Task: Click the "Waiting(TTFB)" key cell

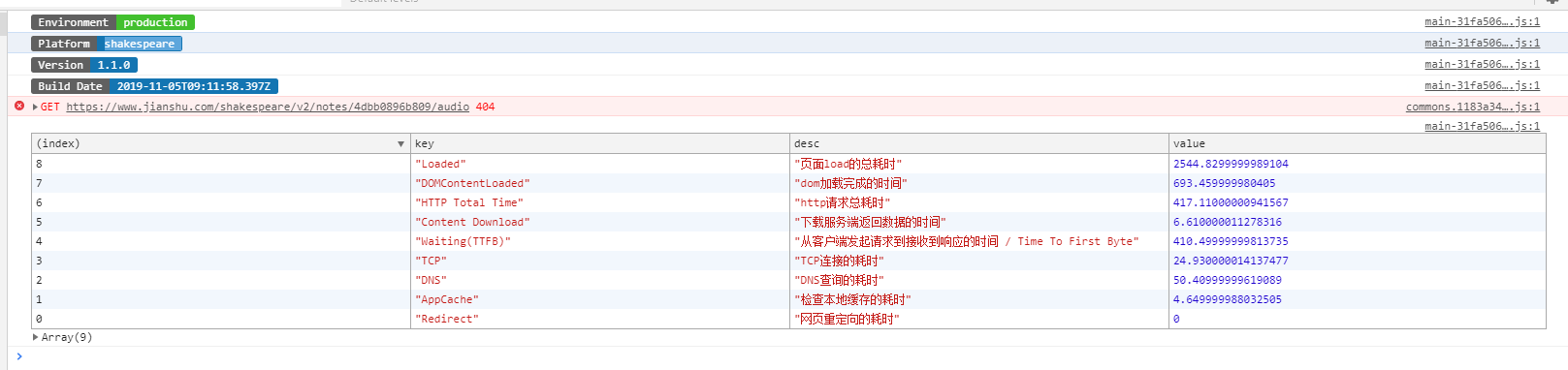Action: pyautogui.click(x=600, y=241)
